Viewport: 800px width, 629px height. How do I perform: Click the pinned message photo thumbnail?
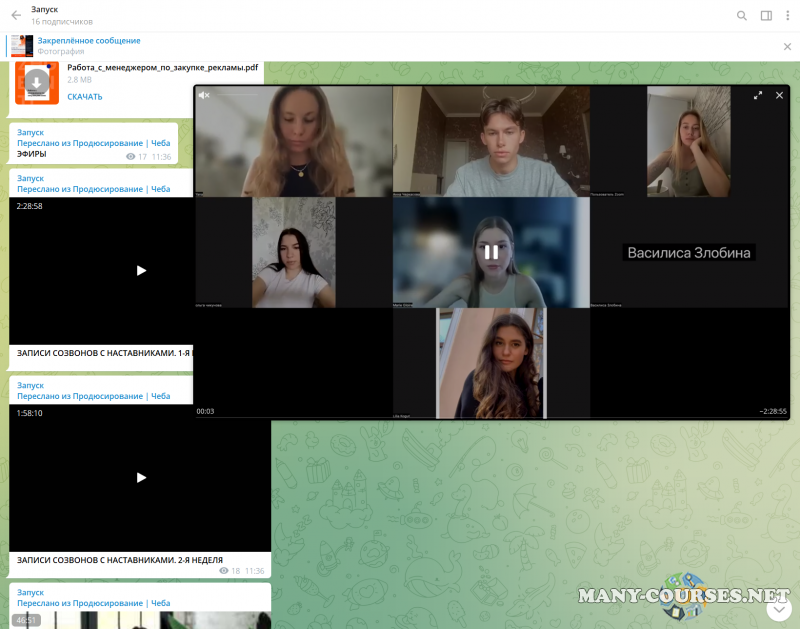pos(22,46)
